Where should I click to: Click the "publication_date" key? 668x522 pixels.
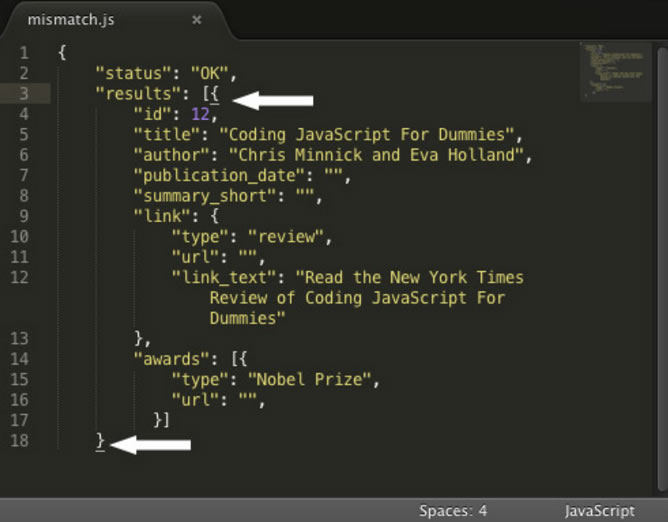219,176
